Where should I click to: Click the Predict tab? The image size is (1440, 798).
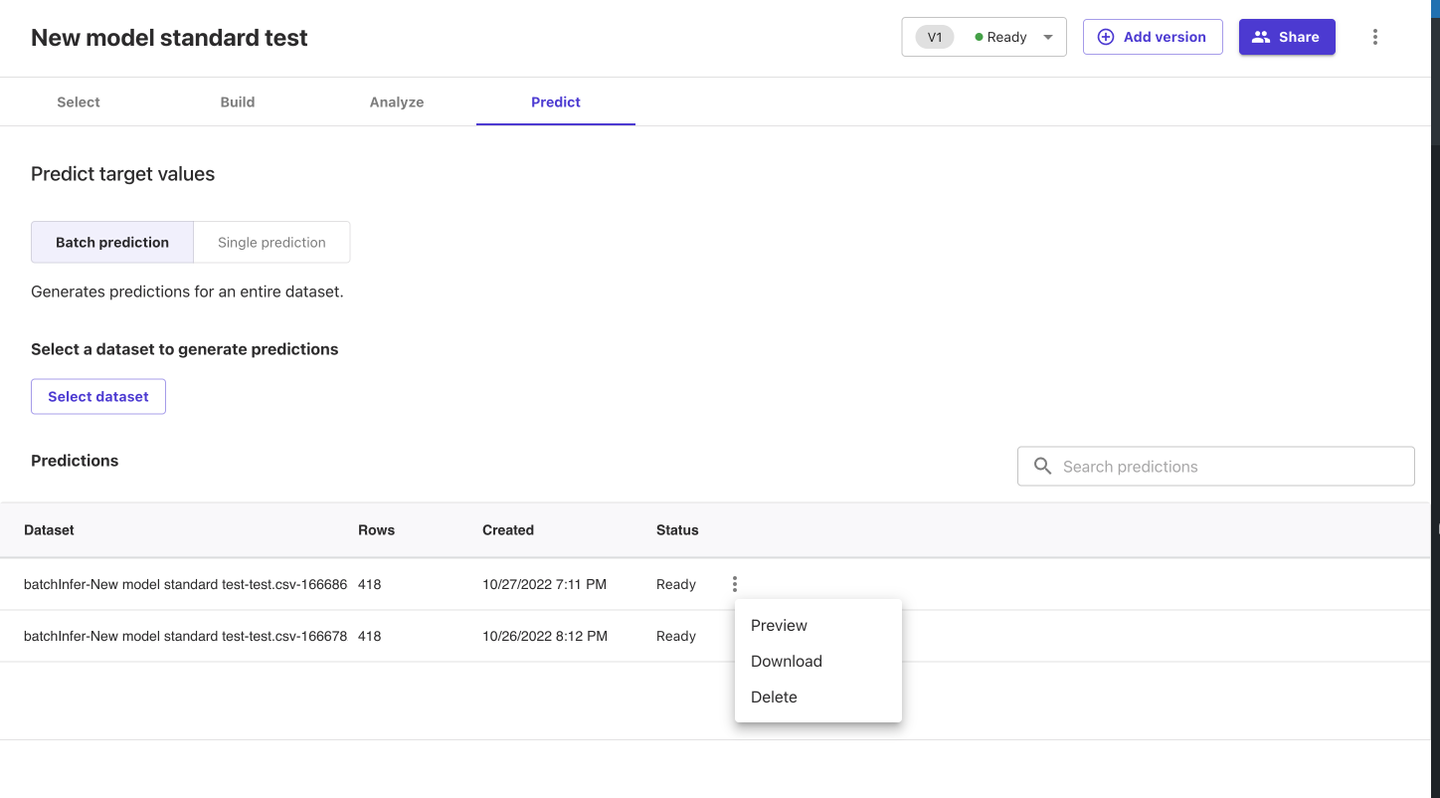tap(555, 102)
